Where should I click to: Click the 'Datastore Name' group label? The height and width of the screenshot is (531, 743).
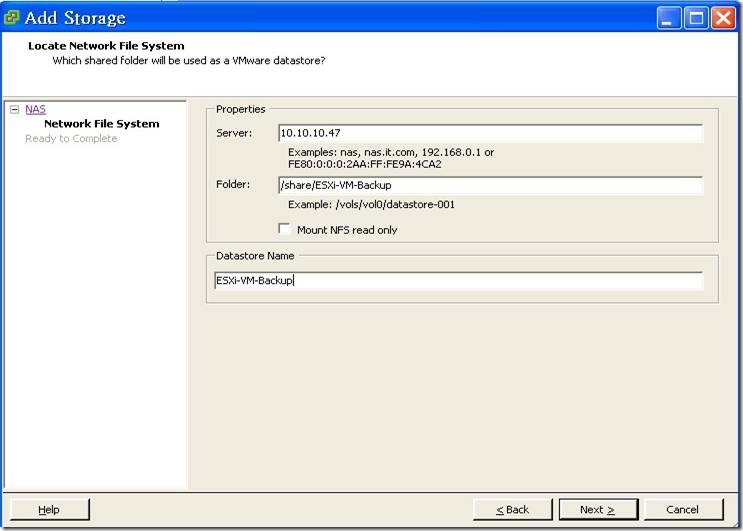pyautogui.click(x=255, y=256)
